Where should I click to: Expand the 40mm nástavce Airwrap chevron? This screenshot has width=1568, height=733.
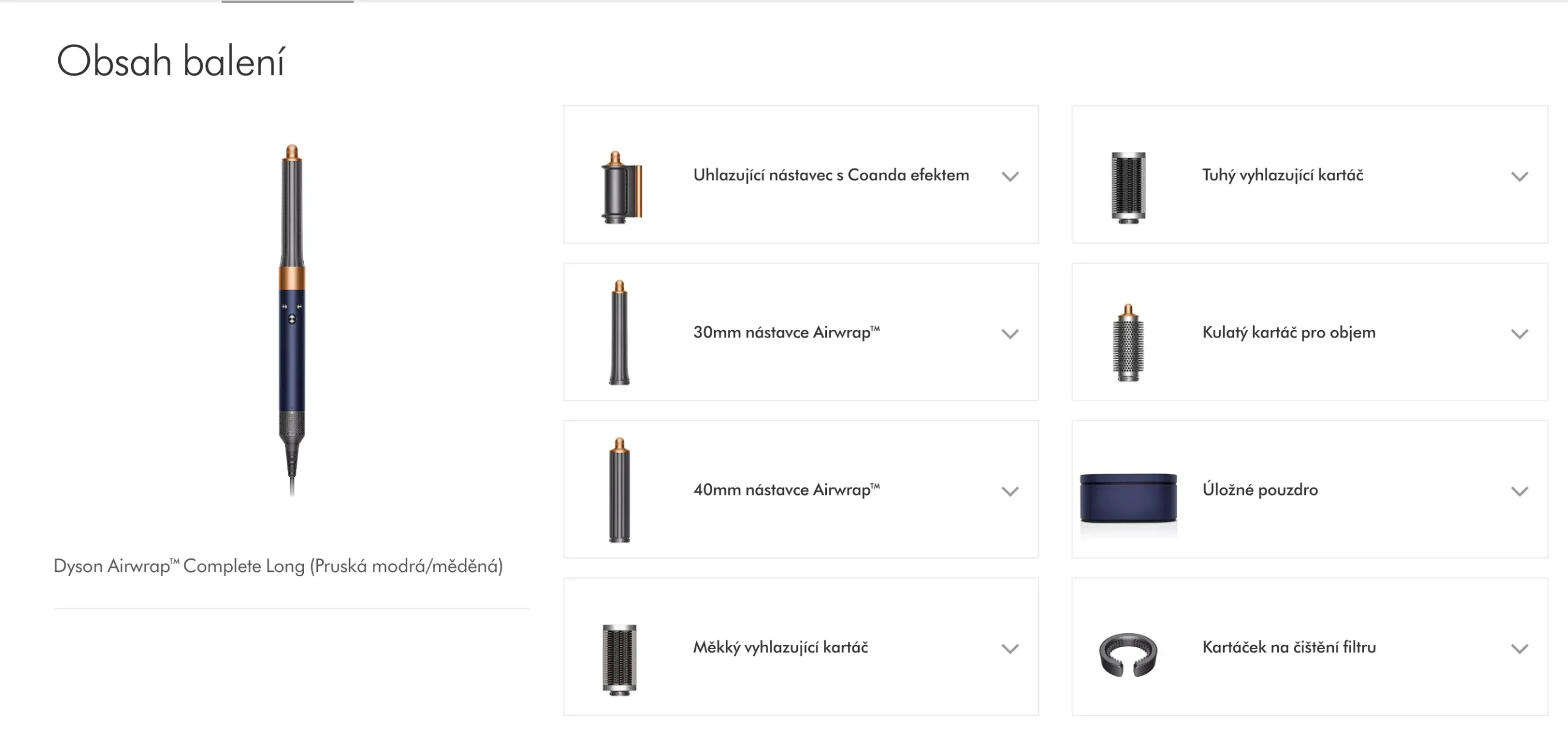[1010, 491]
